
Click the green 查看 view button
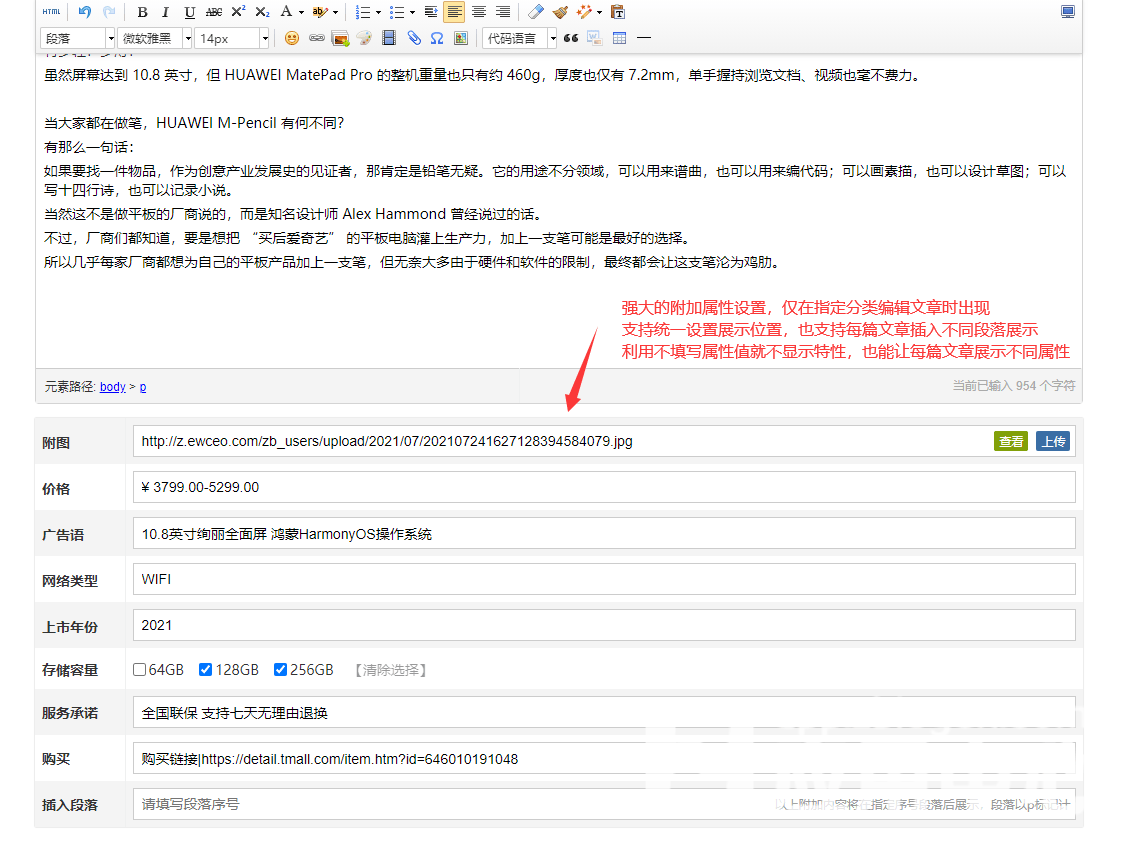[x=1011, y=441]
